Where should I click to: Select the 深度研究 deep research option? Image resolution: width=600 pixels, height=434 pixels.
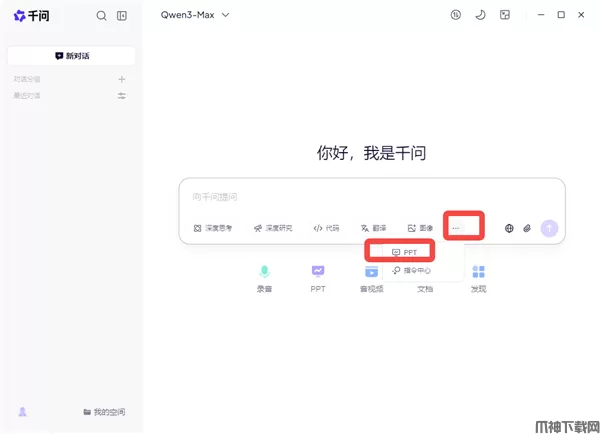(x=273, y=228)
